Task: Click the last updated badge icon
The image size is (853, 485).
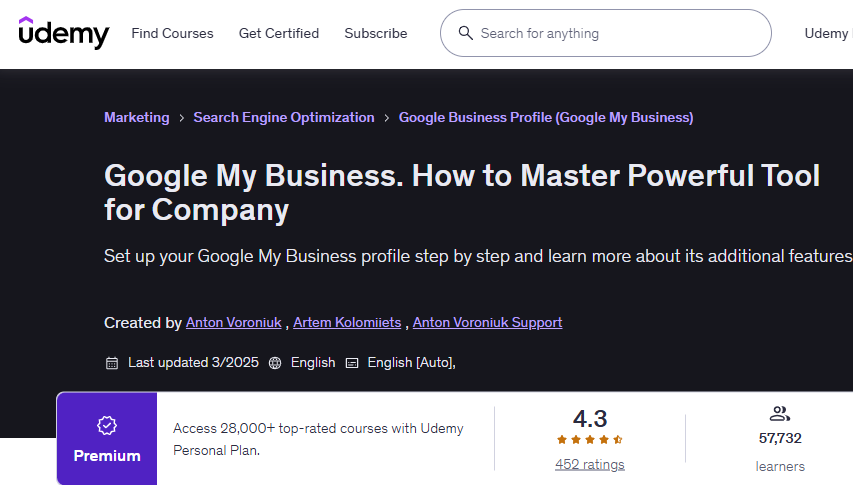Action: [112, 363]
